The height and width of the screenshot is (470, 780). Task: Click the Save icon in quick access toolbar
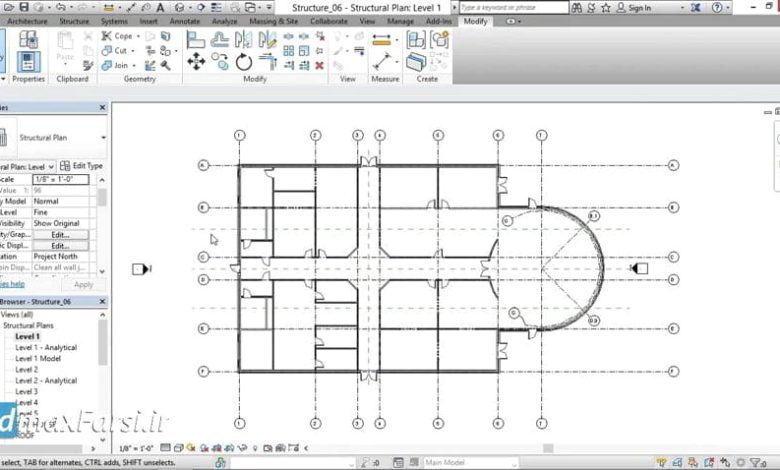23,7
